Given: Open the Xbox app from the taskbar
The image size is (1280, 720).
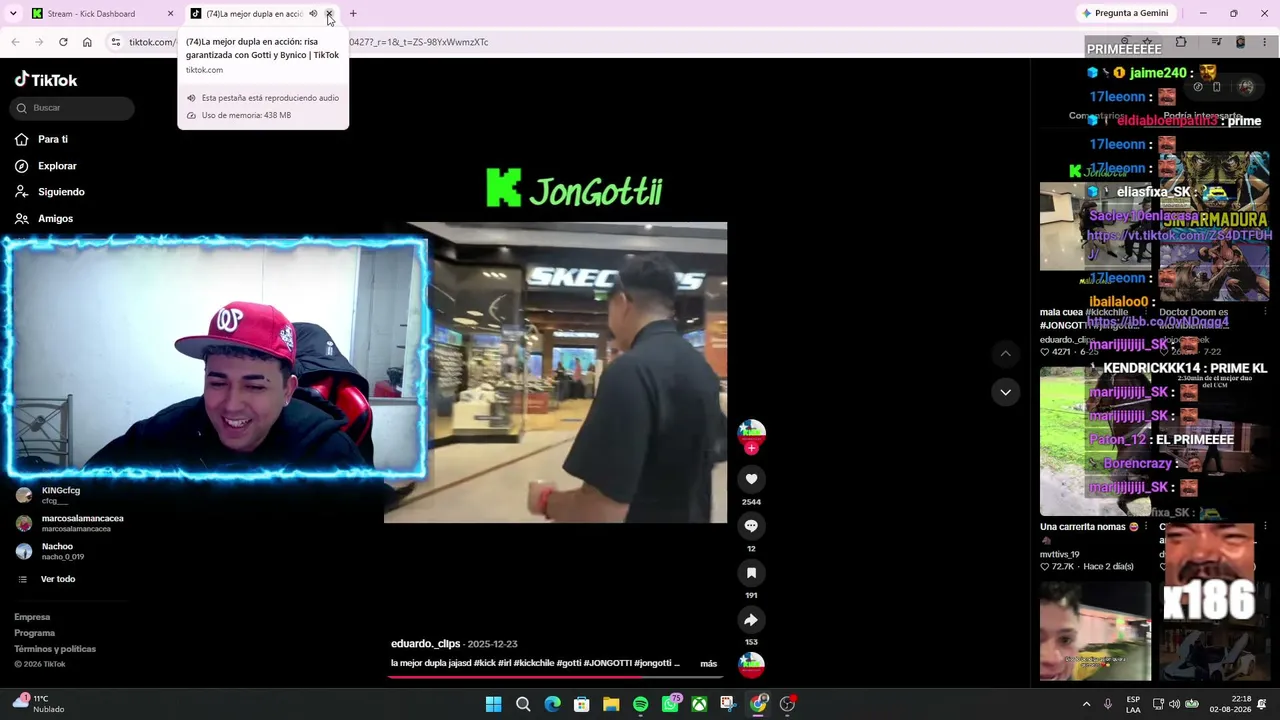Looking at the screenshot, I should click(x=699, y=705).
